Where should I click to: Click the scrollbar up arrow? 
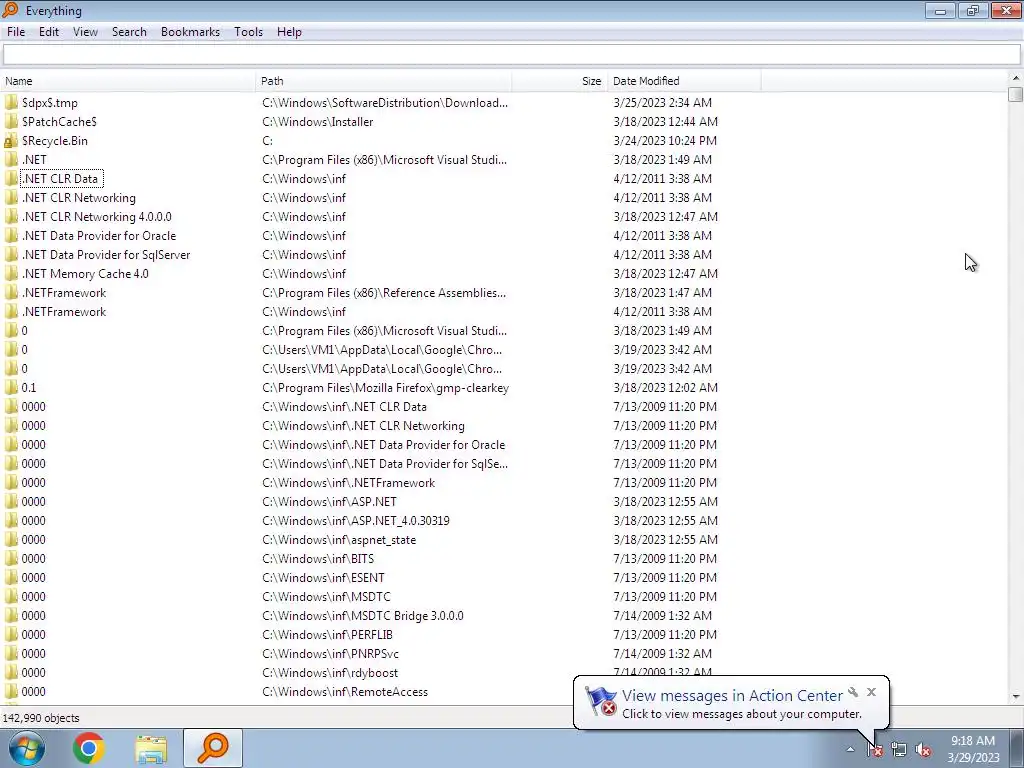pyautogui.click(x=1015, y=78)
